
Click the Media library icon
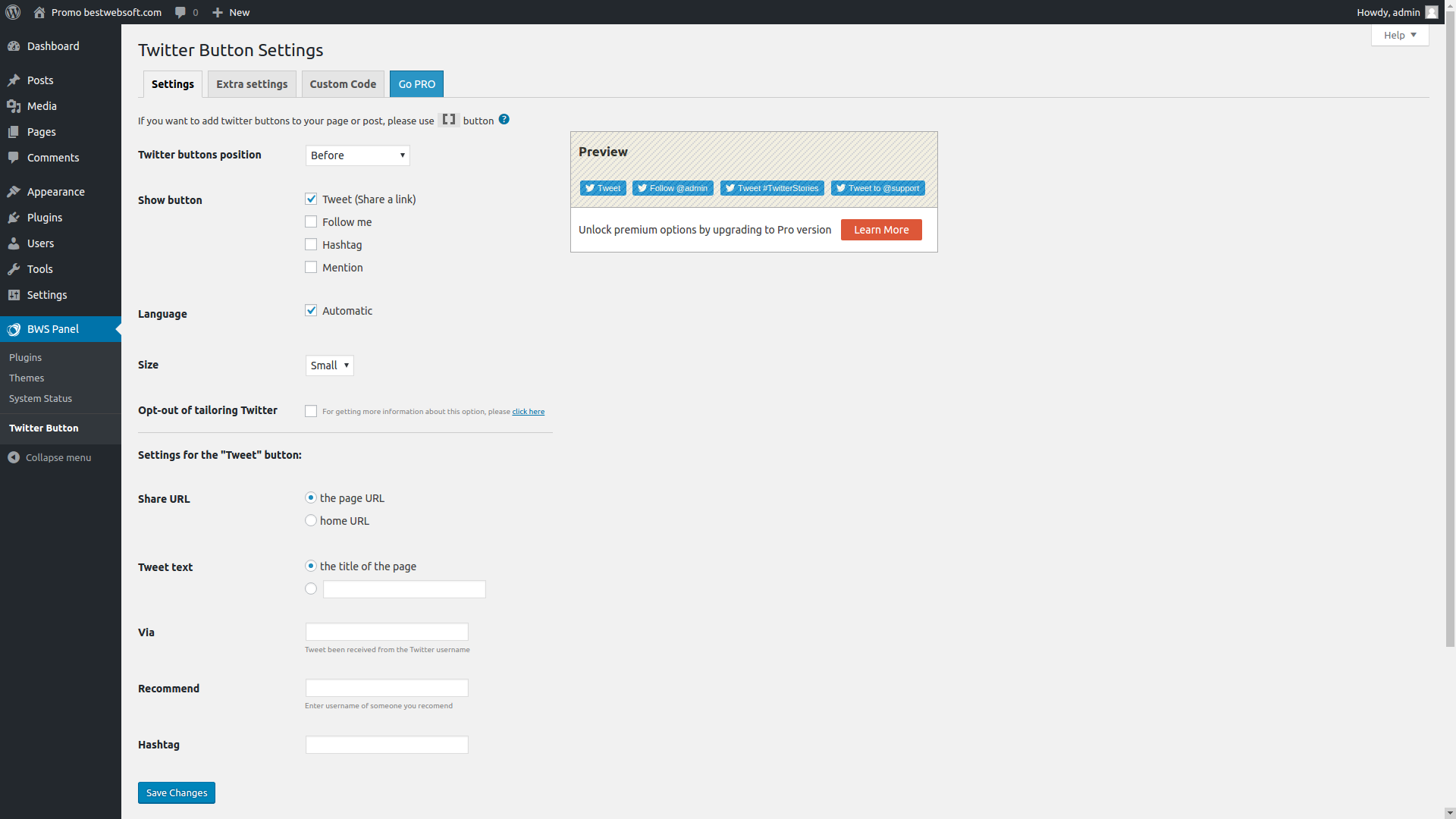14,106
